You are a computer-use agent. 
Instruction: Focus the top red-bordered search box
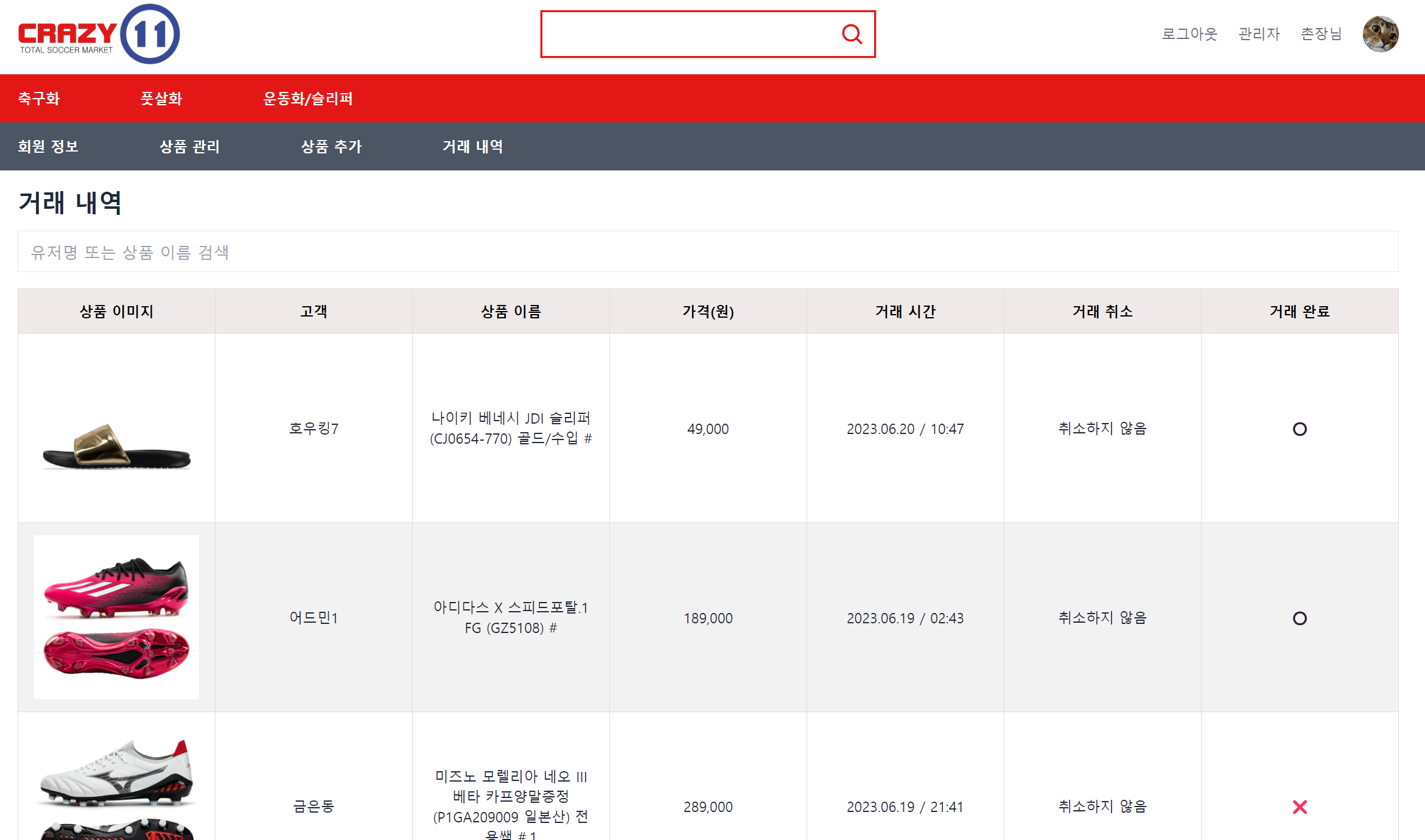point(688,34)
